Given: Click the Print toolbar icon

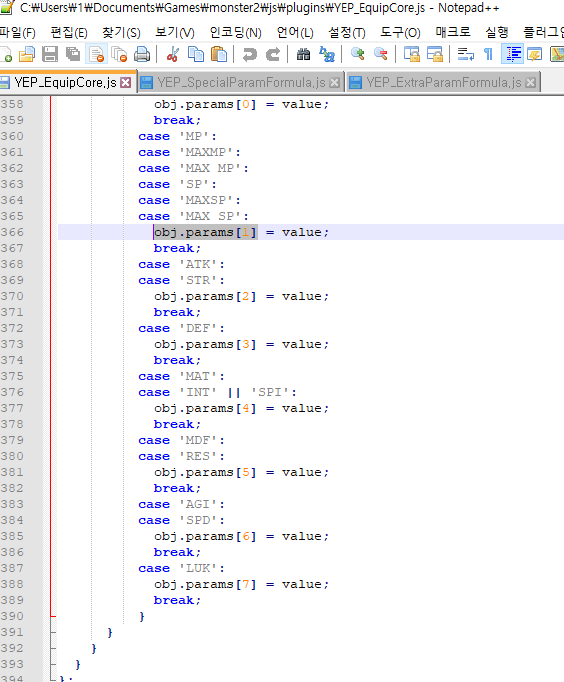Looking at the screenshot, I should click(x=142, y=54).
